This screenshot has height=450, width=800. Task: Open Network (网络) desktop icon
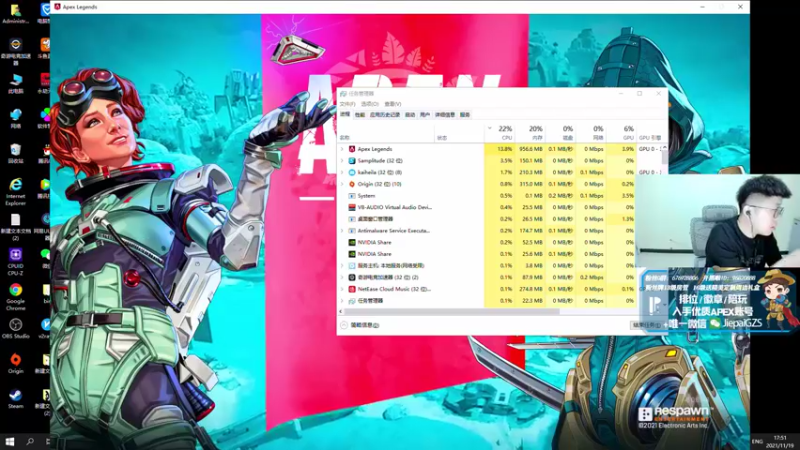(15, 118)
